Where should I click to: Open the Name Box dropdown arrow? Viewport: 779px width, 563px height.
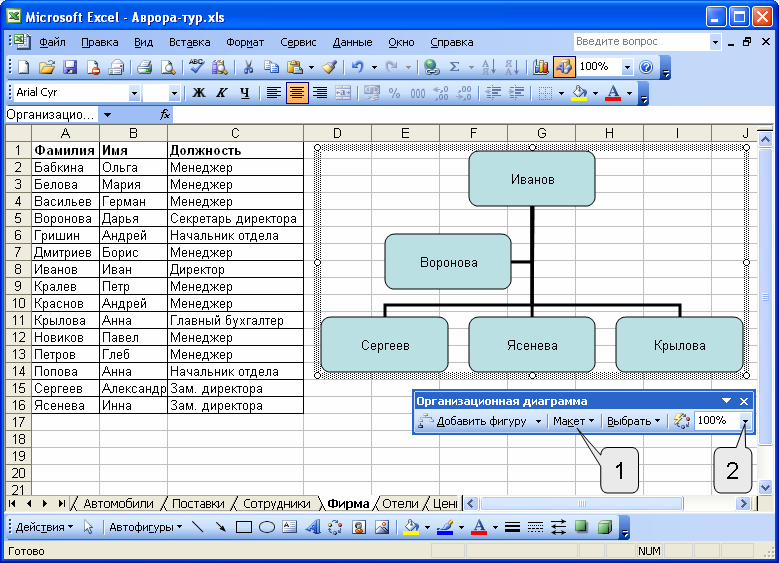107,115
